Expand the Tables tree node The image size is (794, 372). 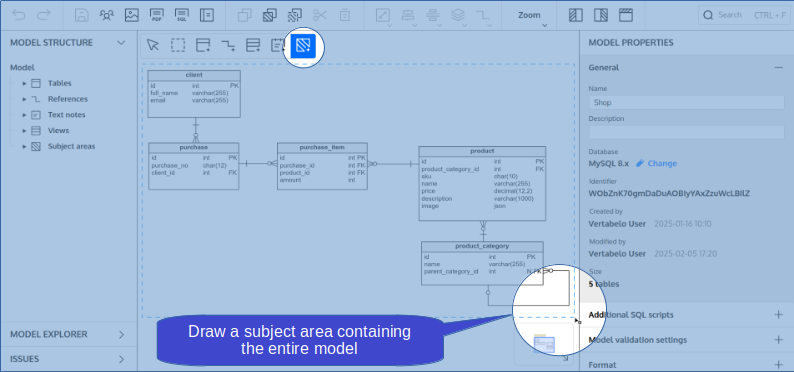tap(24, 84)
